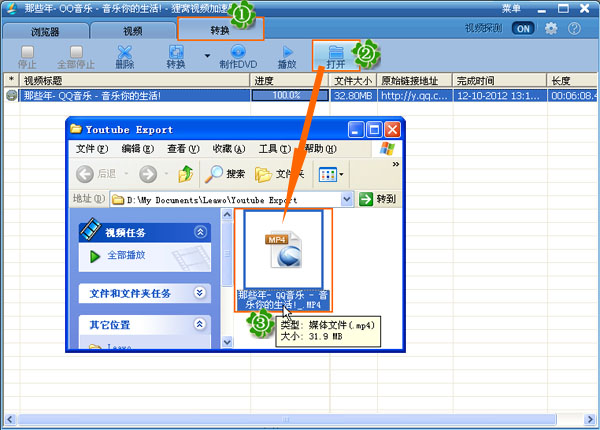Click the forward arrow in Explorer
The width and height of the screenshot is (600, 430).
click(148, 174)
